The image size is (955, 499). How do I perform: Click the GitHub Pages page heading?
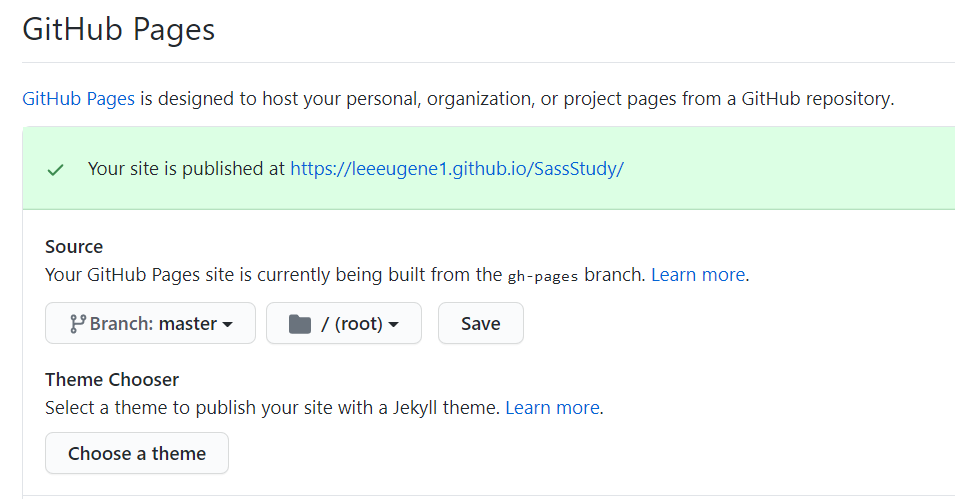click(119, 29)
